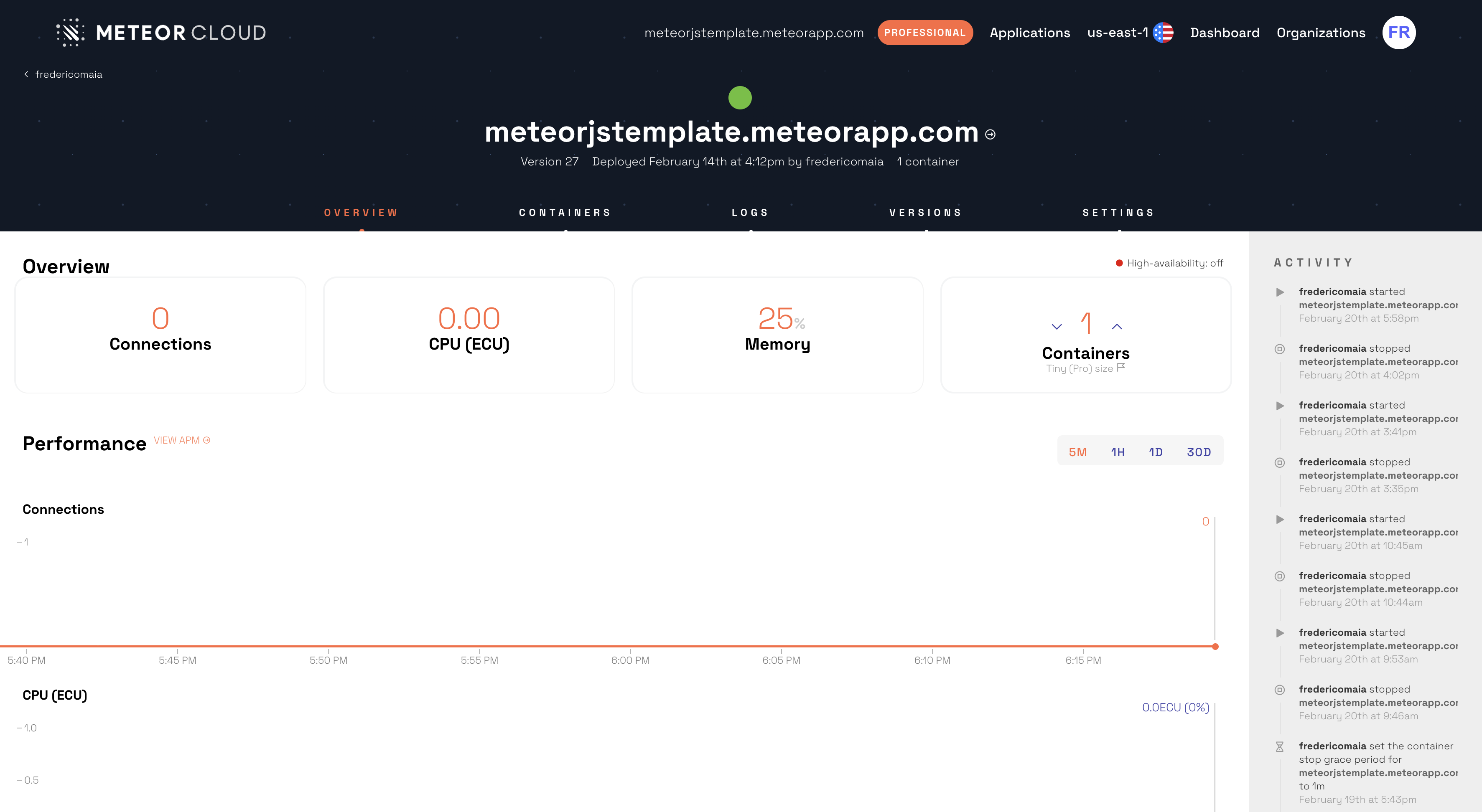Click the play icon for February 20th 3:41pm
The image size is (1482, 812).
click(1279, 406)
